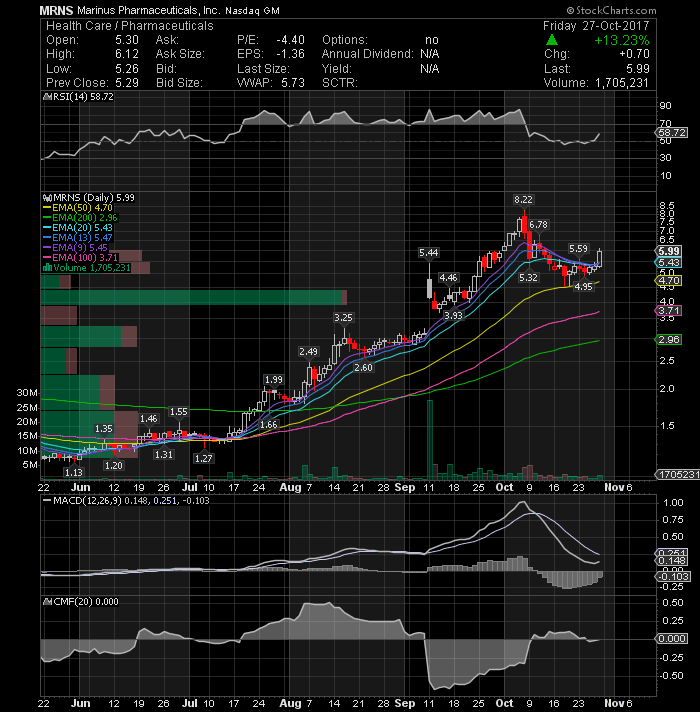
Task: Click the 3.71 EMA tag on price axis
Action: click(669, 311)
